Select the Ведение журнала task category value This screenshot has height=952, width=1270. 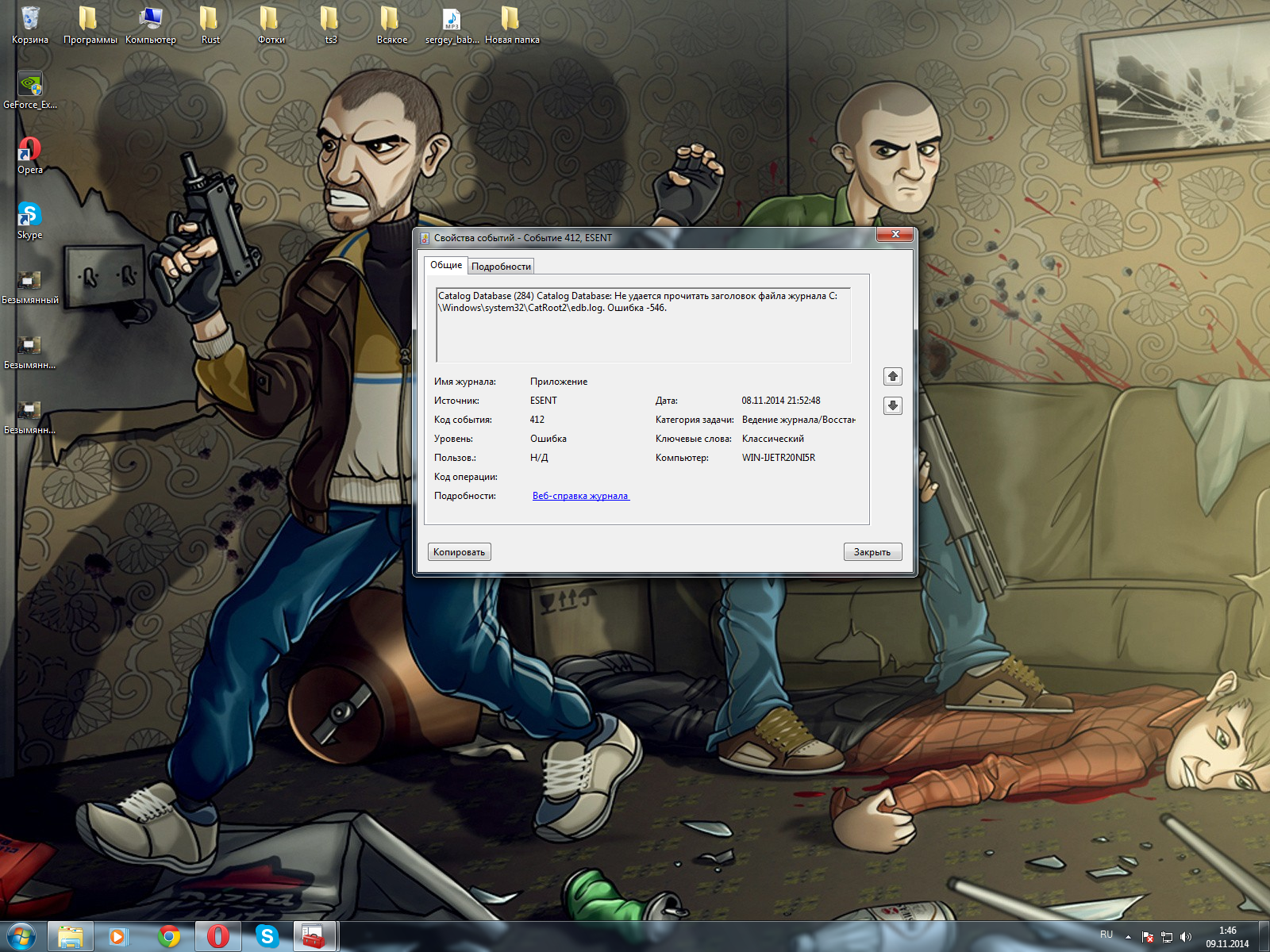coord(799,420)
